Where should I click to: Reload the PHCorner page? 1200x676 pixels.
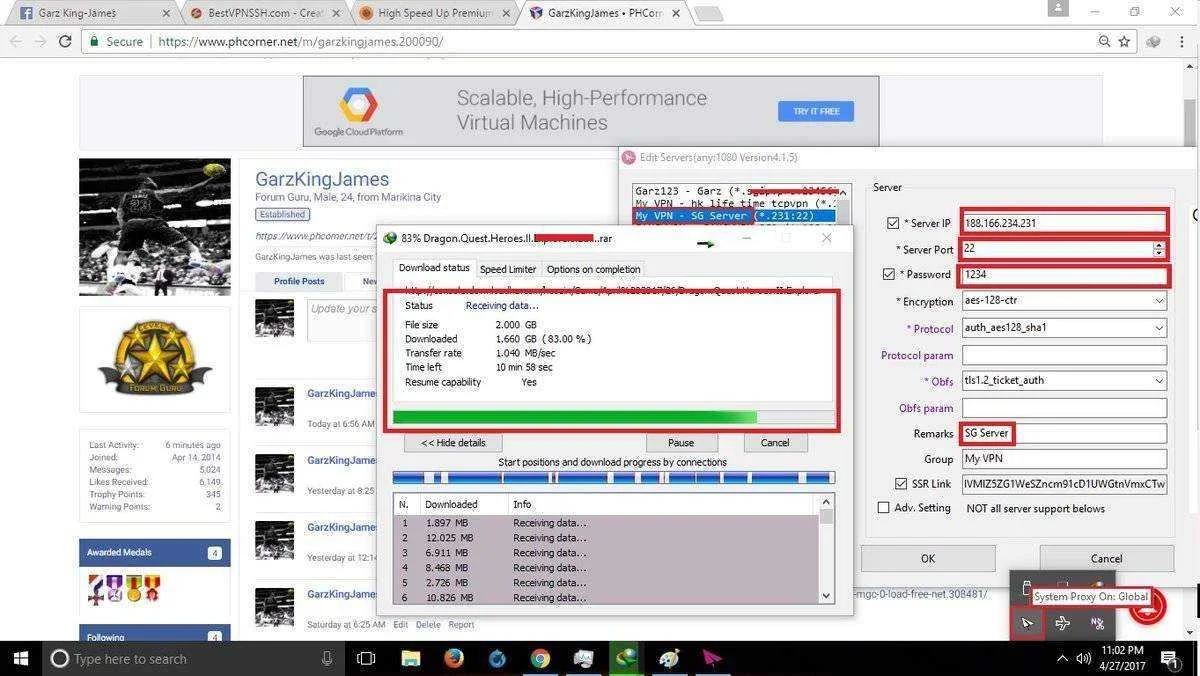point(65,42)
